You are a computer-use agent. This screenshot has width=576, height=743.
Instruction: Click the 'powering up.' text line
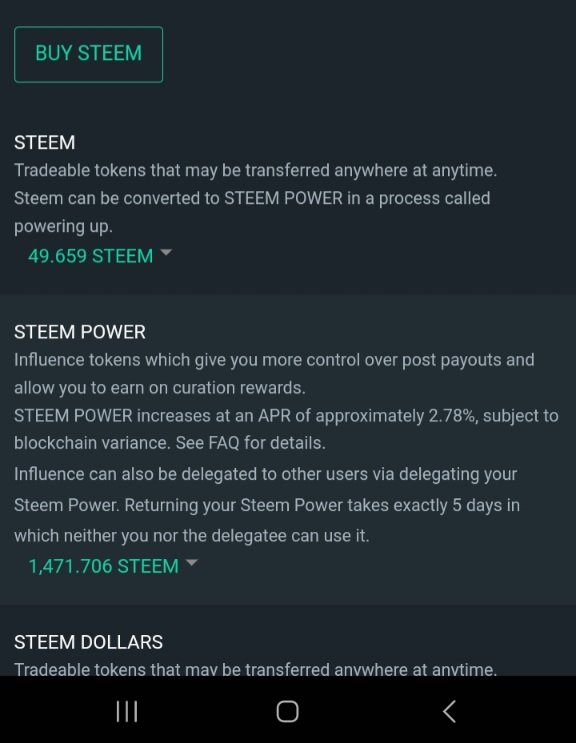click(63, 227)
